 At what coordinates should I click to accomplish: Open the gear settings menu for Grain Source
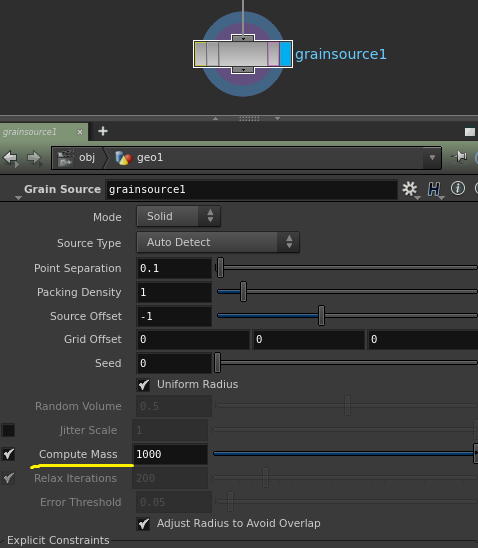click(x=410, y=189)
